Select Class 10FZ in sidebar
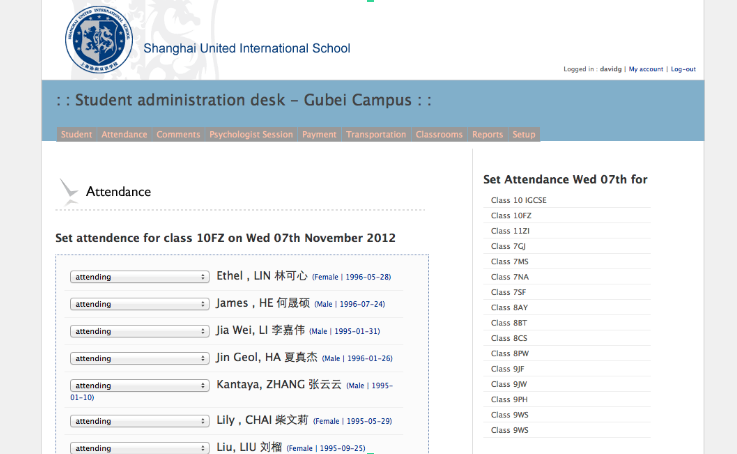The image size is (737, 454). click(x=511, y=216)
